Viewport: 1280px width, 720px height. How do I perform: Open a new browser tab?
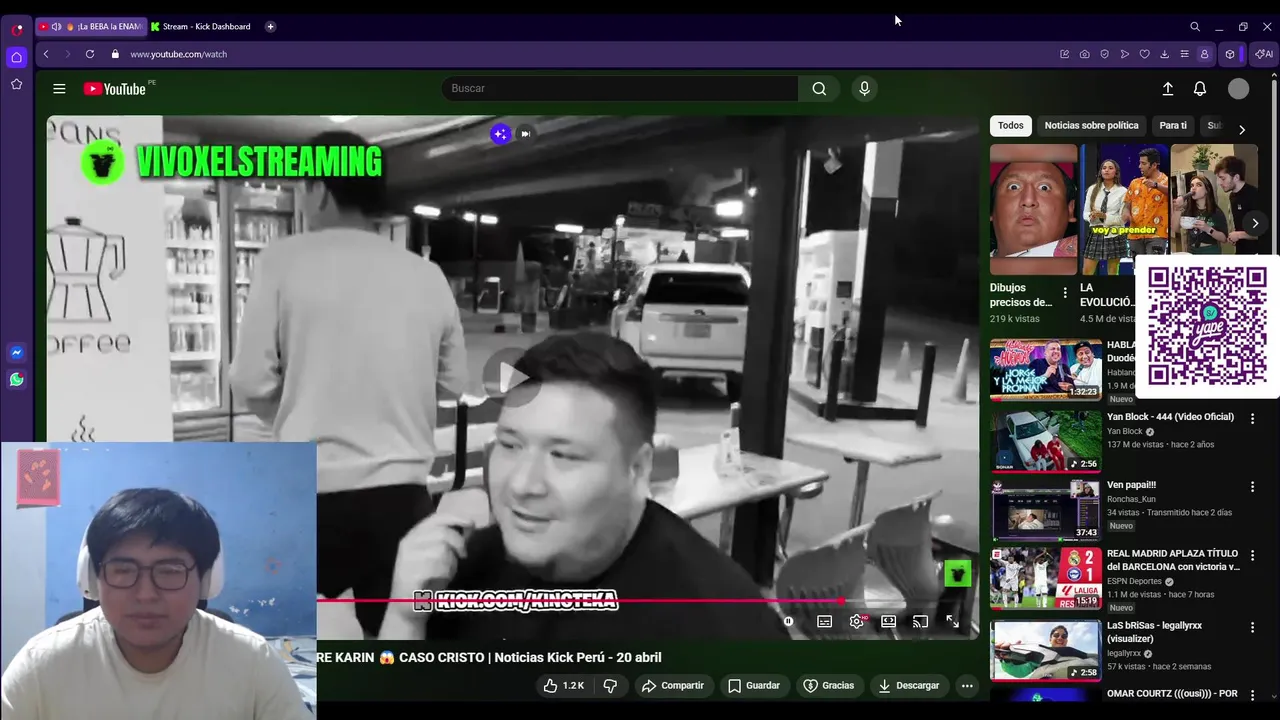(270, 27)
